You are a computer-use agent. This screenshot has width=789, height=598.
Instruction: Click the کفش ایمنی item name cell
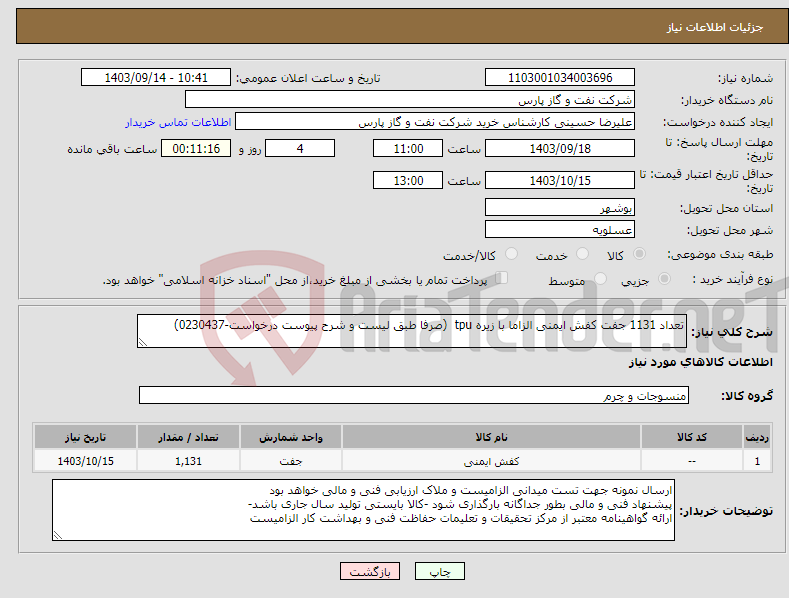click(x=491, y=461)
